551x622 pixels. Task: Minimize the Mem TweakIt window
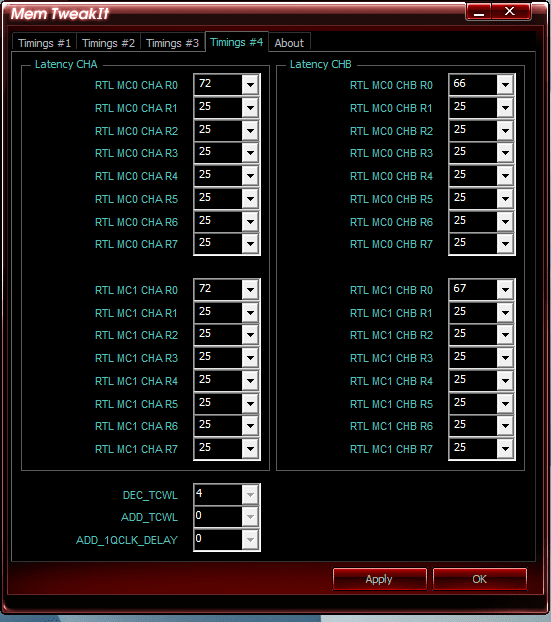[479, 12]
